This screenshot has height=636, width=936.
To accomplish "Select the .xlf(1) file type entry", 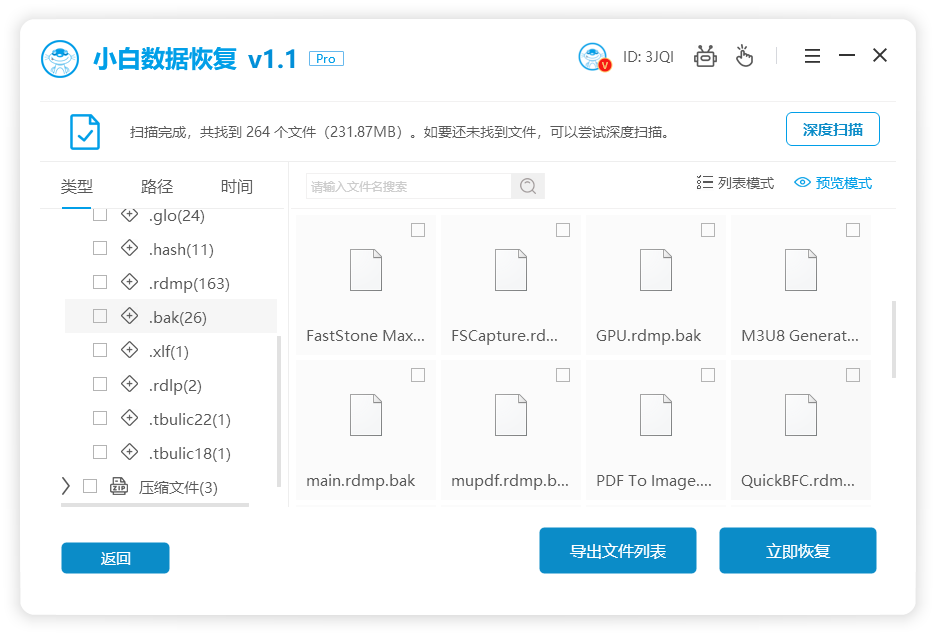I will pyautogui.click(x=168, y=351).
